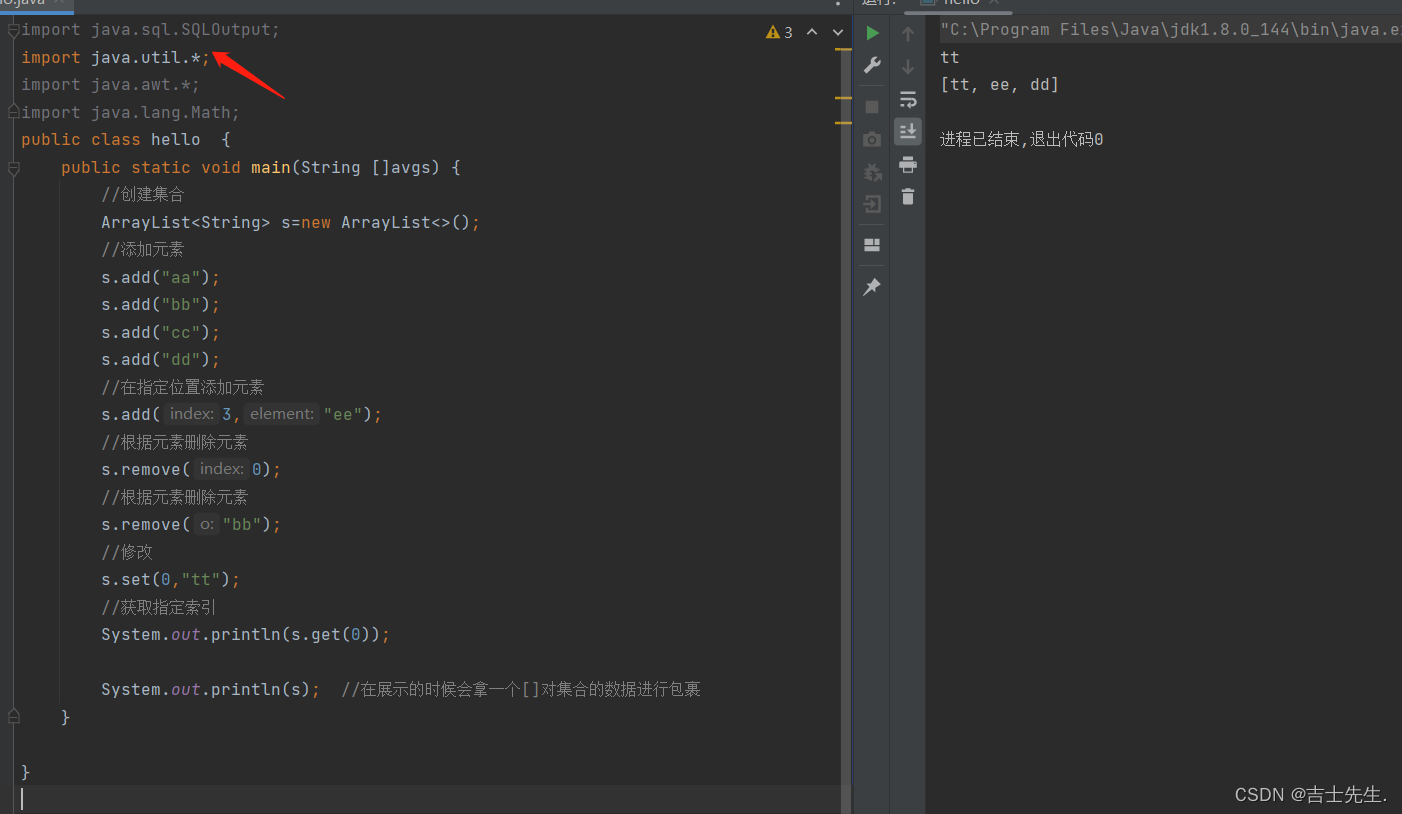Click the 'o:' hint in s.remove("bb")
1402x814 pixels.
pos(206,524)
